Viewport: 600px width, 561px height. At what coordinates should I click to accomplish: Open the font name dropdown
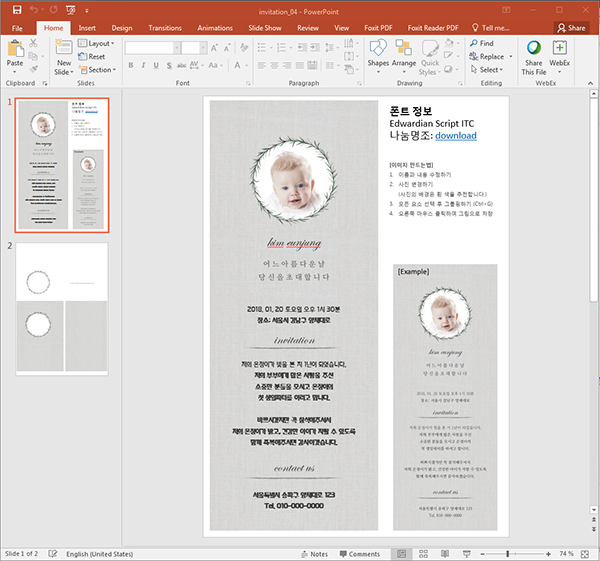[177, 48]
